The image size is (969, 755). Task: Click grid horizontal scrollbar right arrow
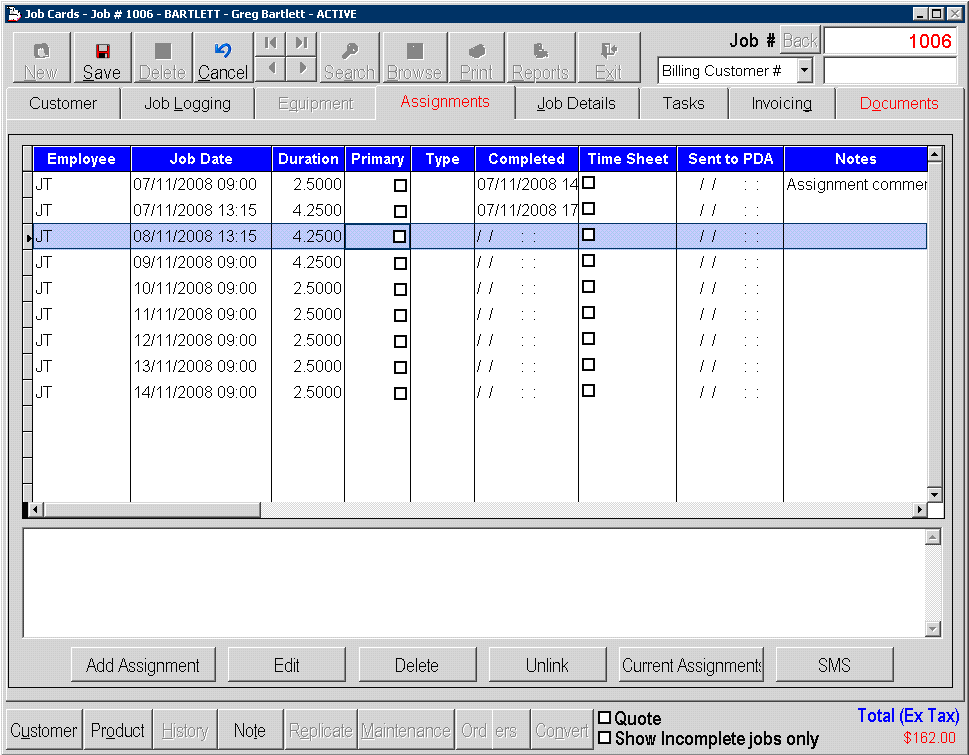[x=919, y=510]
